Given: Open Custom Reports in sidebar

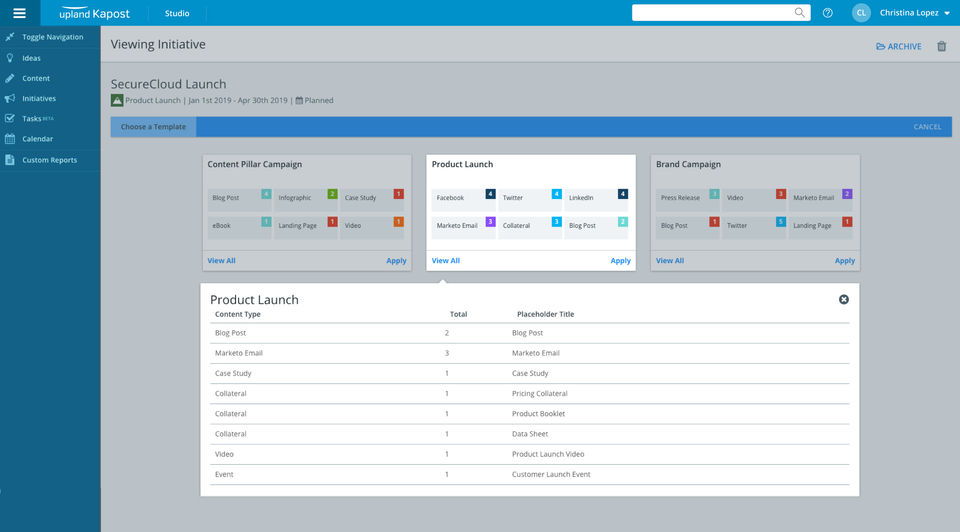Looking at the screenshot, I should point(50,160).
